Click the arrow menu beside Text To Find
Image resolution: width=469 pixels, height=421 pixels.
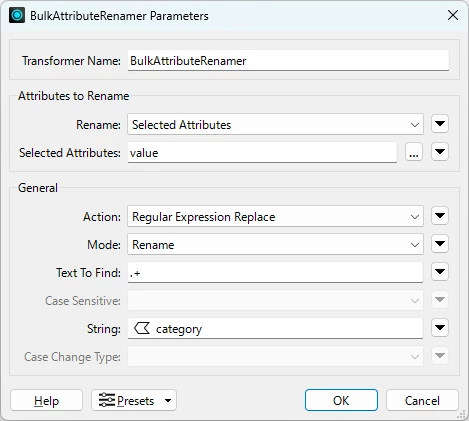[440, 272]
